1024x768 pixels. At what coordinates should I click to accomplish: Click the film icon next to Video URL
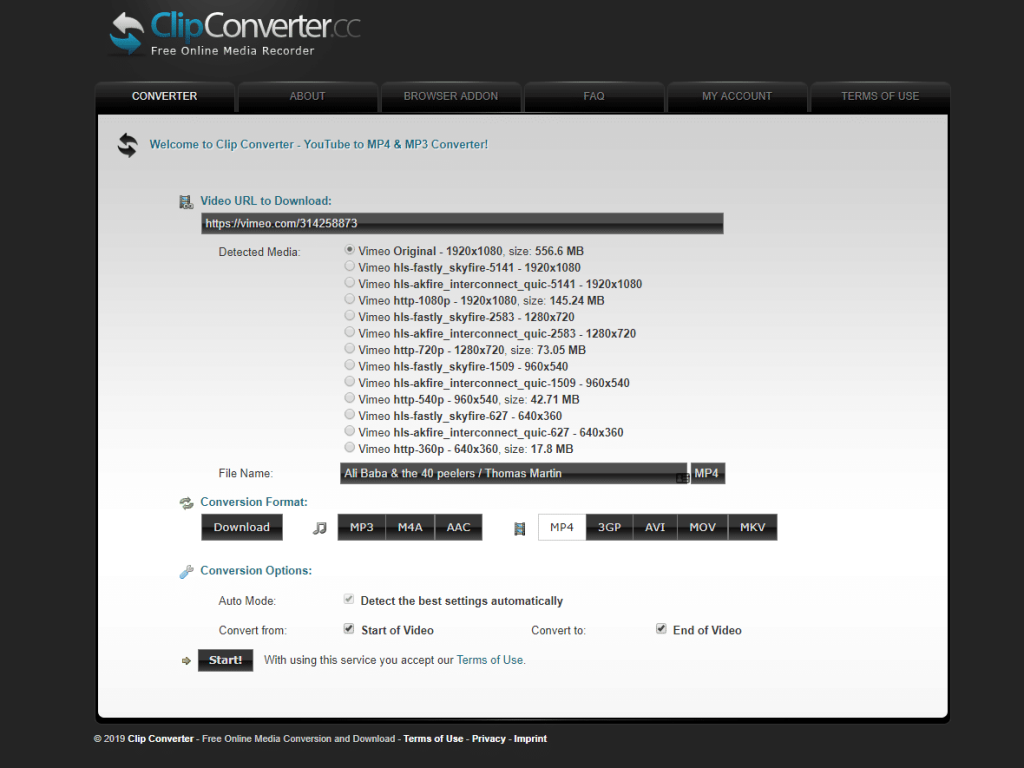coord(186,202)
